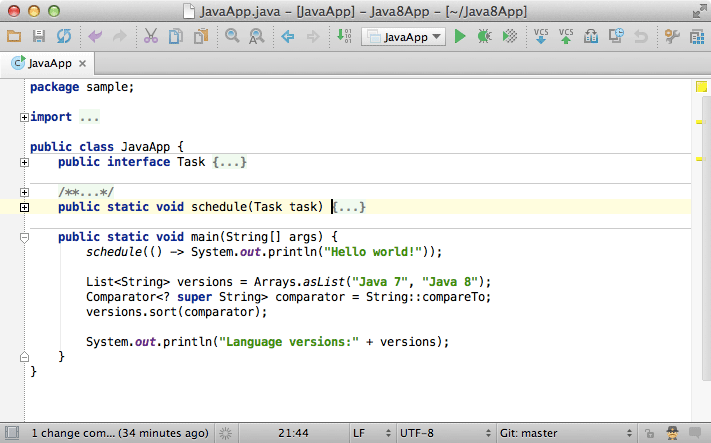Navigate forward with the grey arrow

tap(313, 36)
